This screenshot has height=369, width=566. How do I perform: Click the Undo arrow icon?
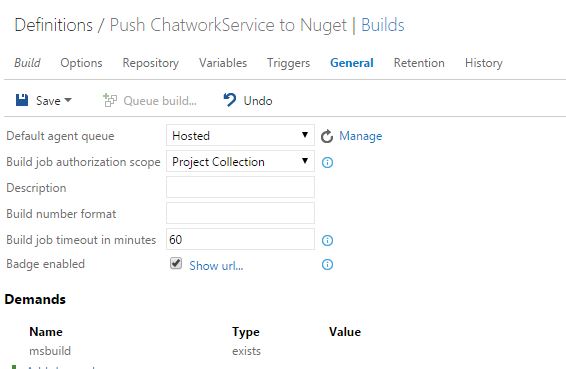[x=230, y=100]
